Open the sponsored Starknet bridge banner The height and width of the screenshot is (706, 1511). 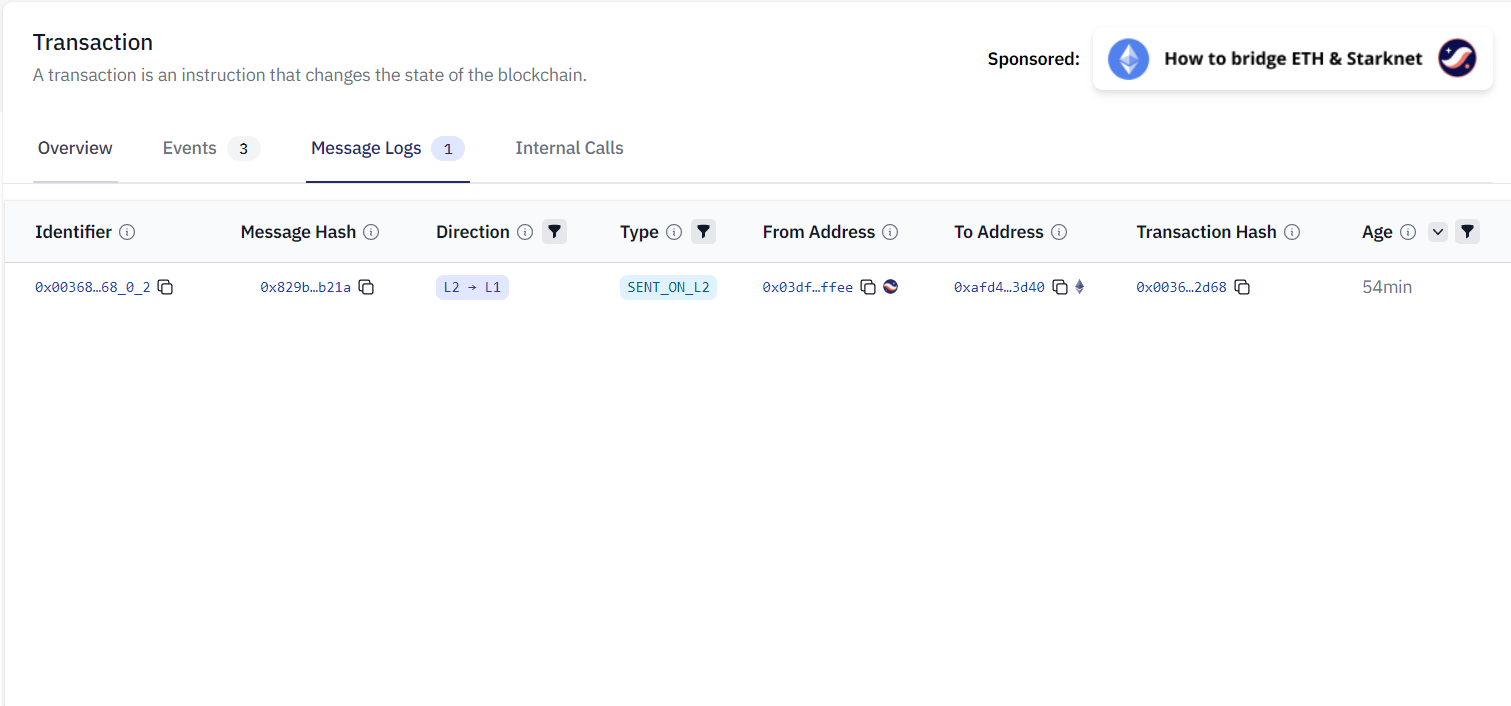click(1292, 59)
